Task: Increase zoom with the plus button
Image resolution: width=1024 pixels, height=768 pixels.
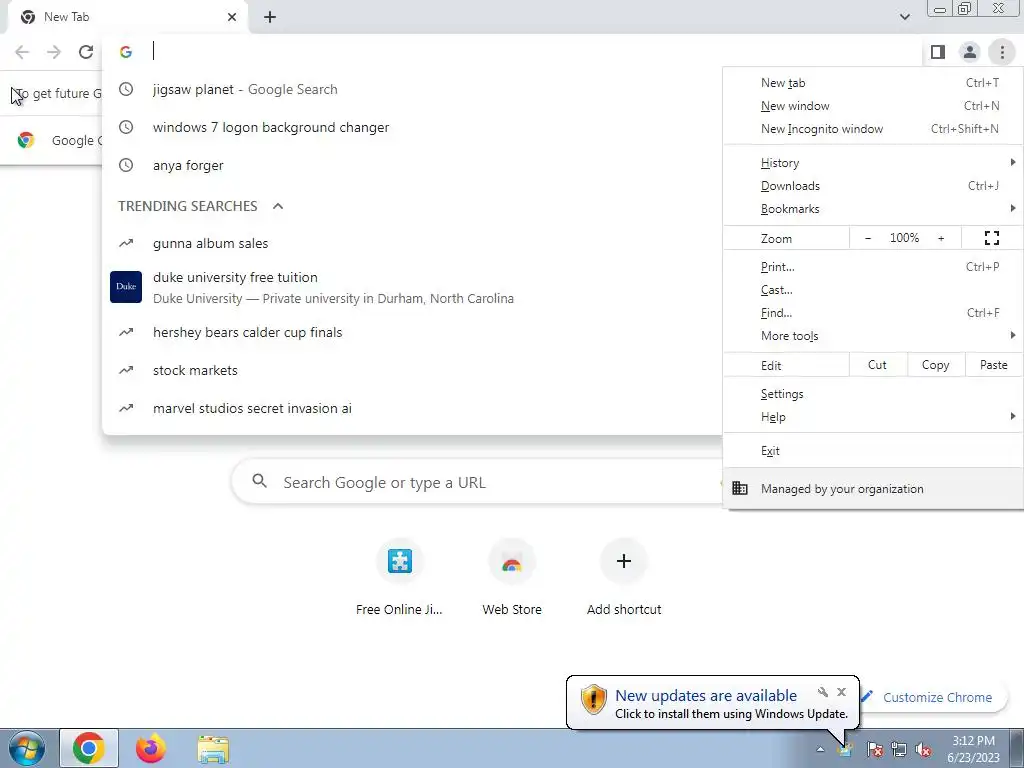Action: (941, 238)
